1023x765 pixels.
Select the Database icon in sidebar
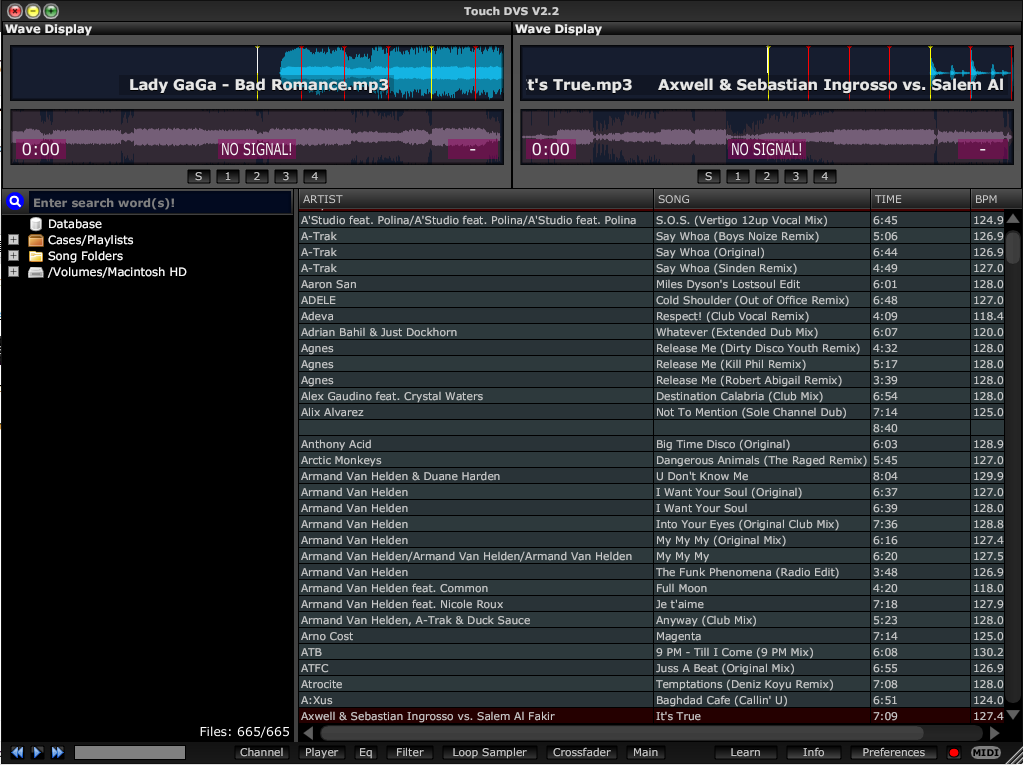point(36,224)
